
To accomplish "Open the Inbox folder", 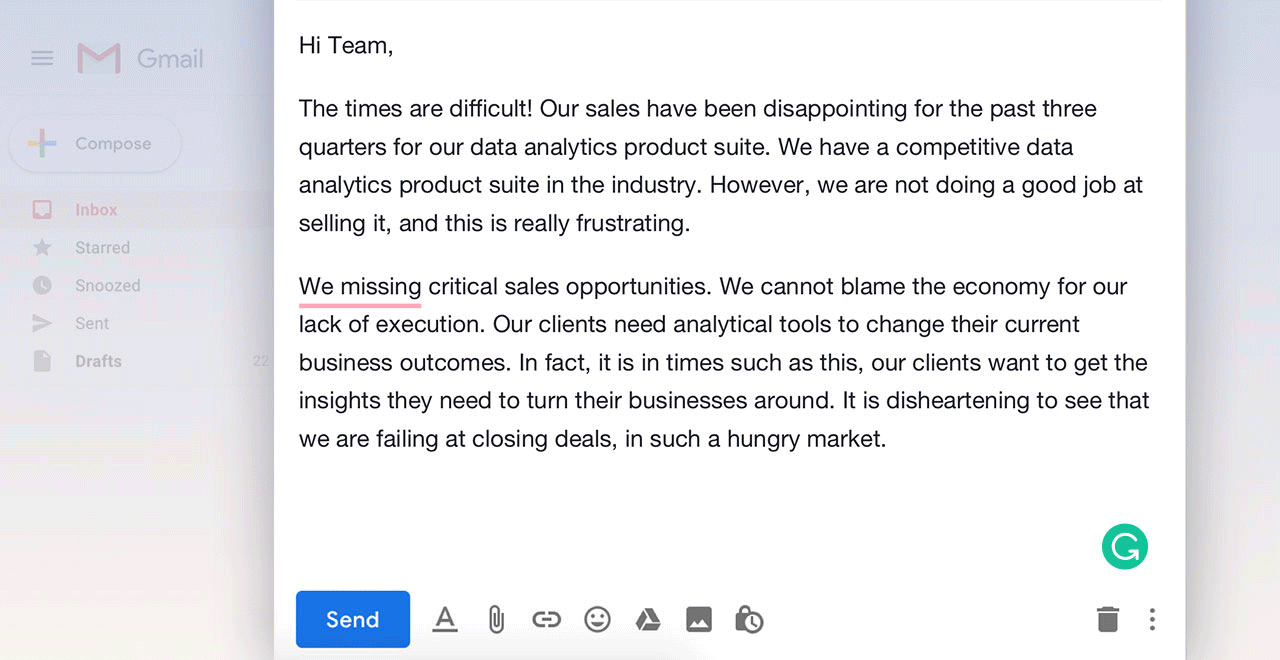I will [96, 210].
